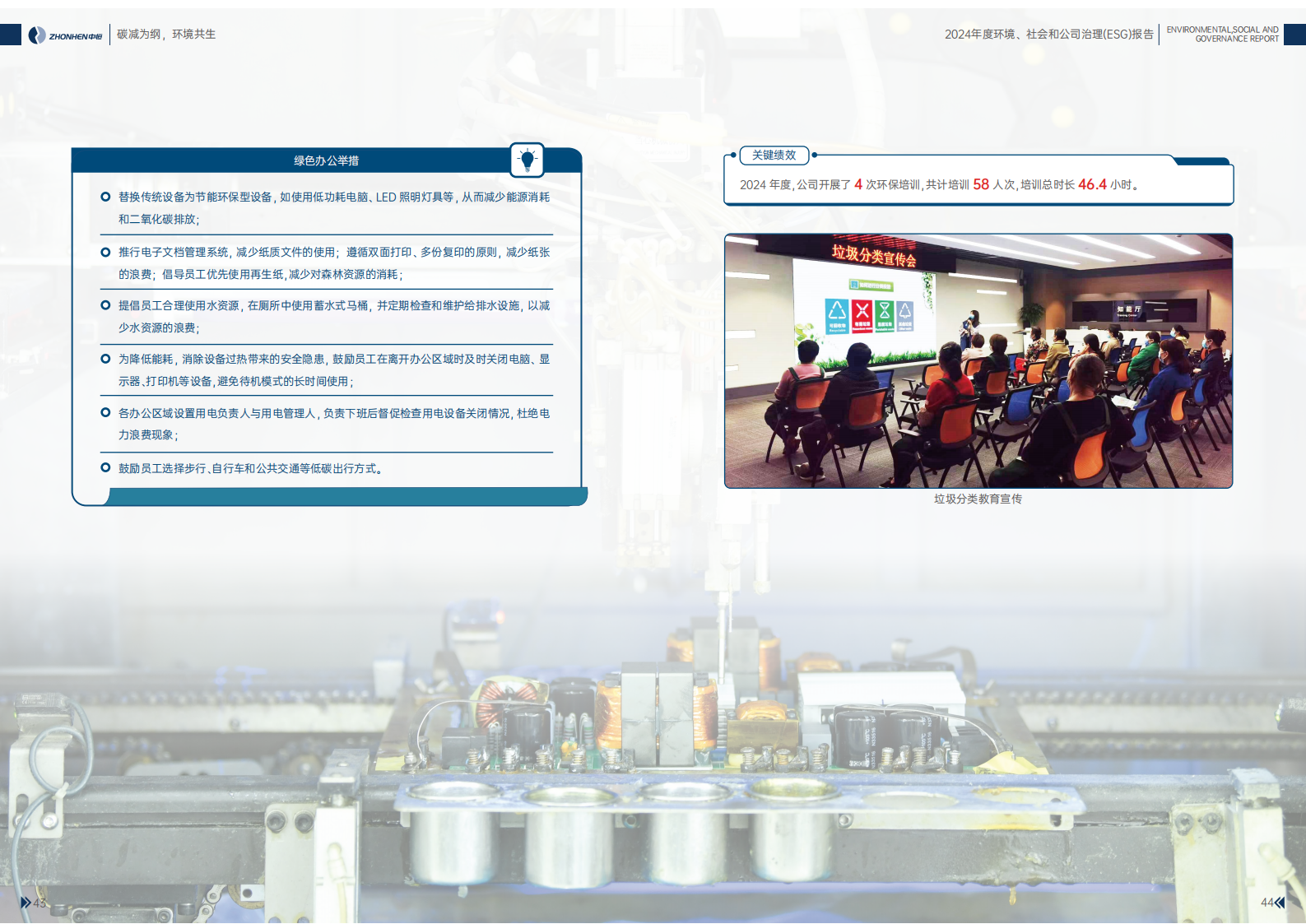Click the 绿色办公举措 panel heading
Viewport: 1306px width, 924px height.
point(327,160)
